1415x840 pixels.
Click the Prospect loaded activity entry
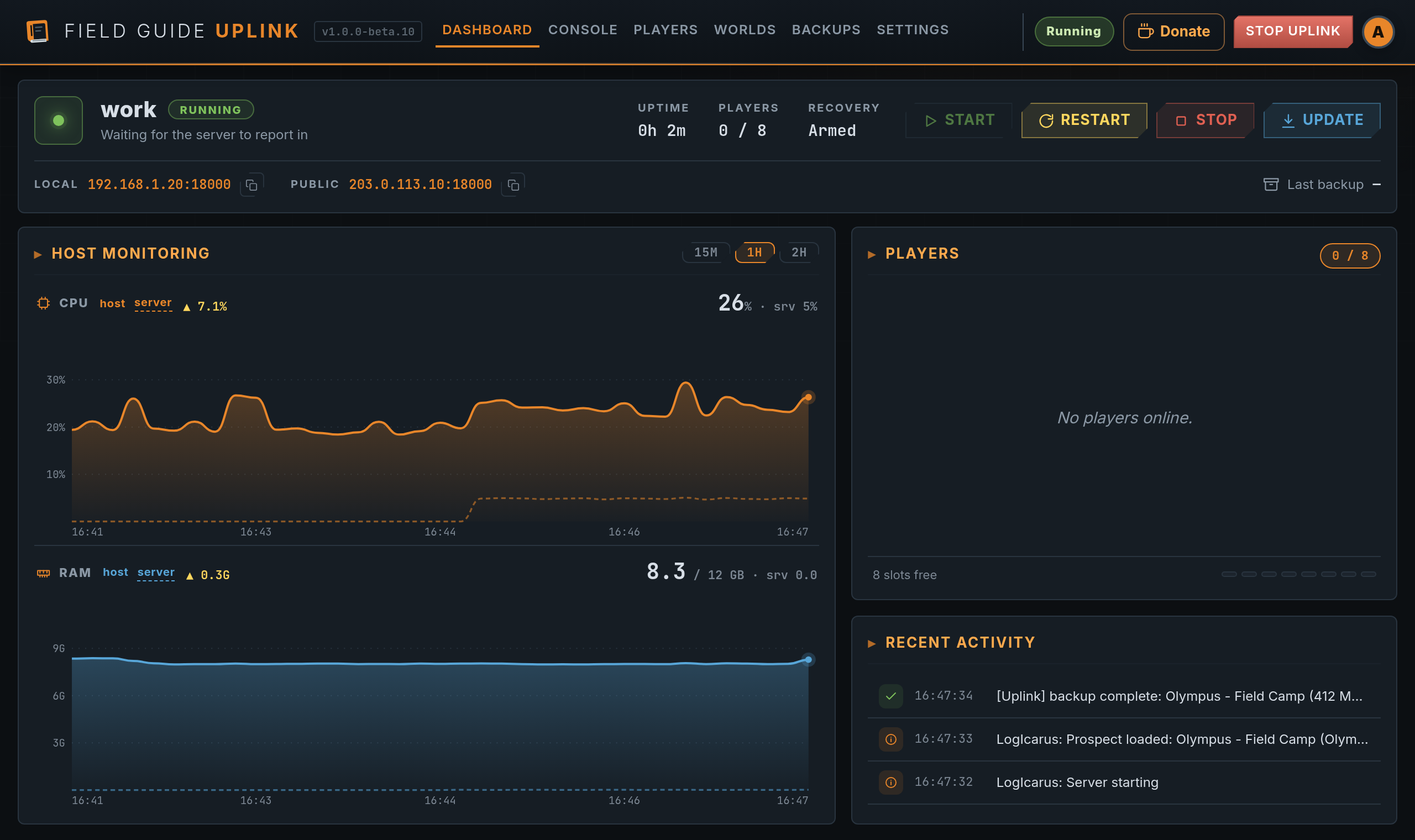pyautogui.click(x=1124, y=739)
